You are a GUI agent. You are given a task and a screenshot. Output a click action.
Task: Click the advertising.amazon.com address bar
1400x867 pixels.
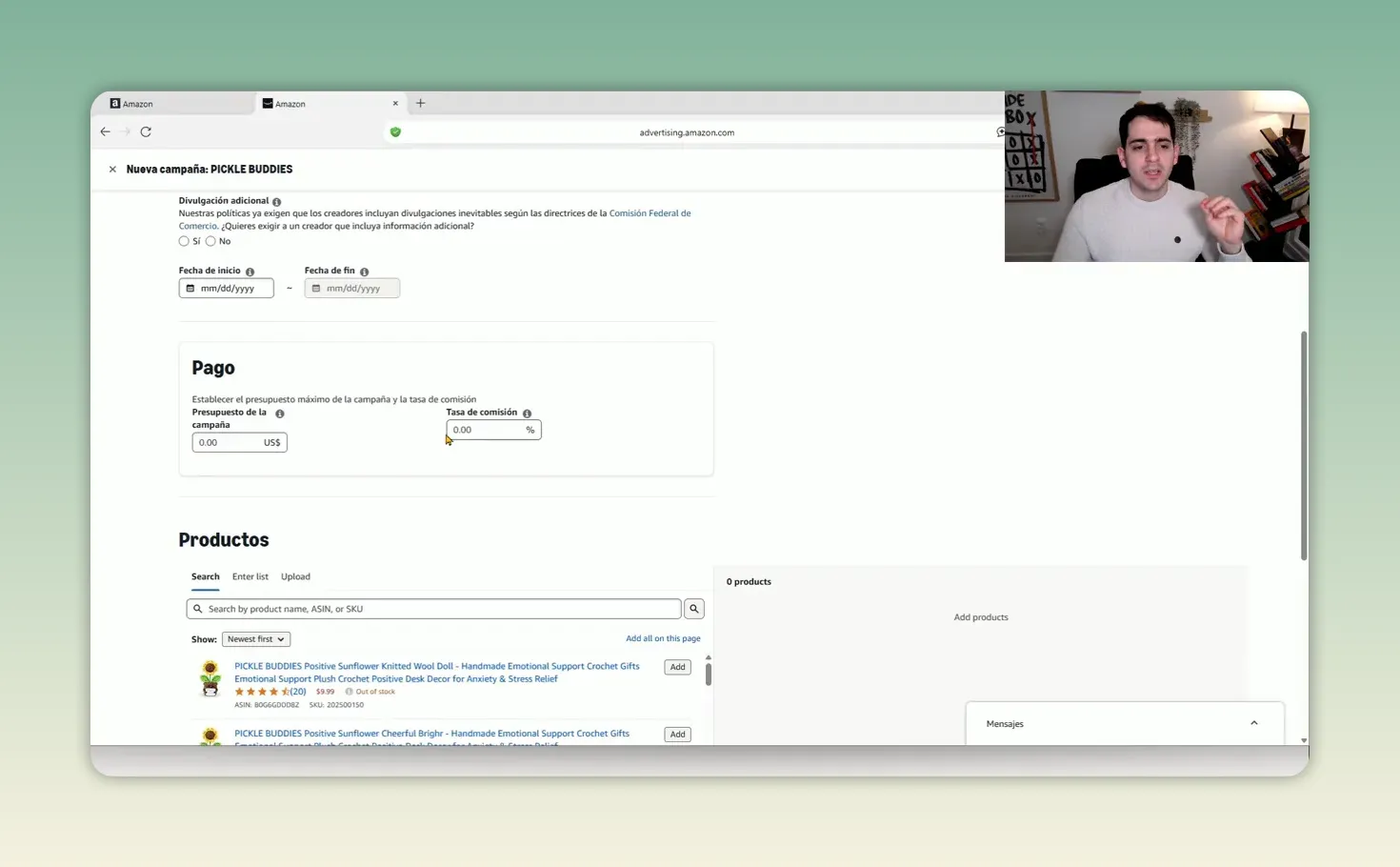point(687,132)
